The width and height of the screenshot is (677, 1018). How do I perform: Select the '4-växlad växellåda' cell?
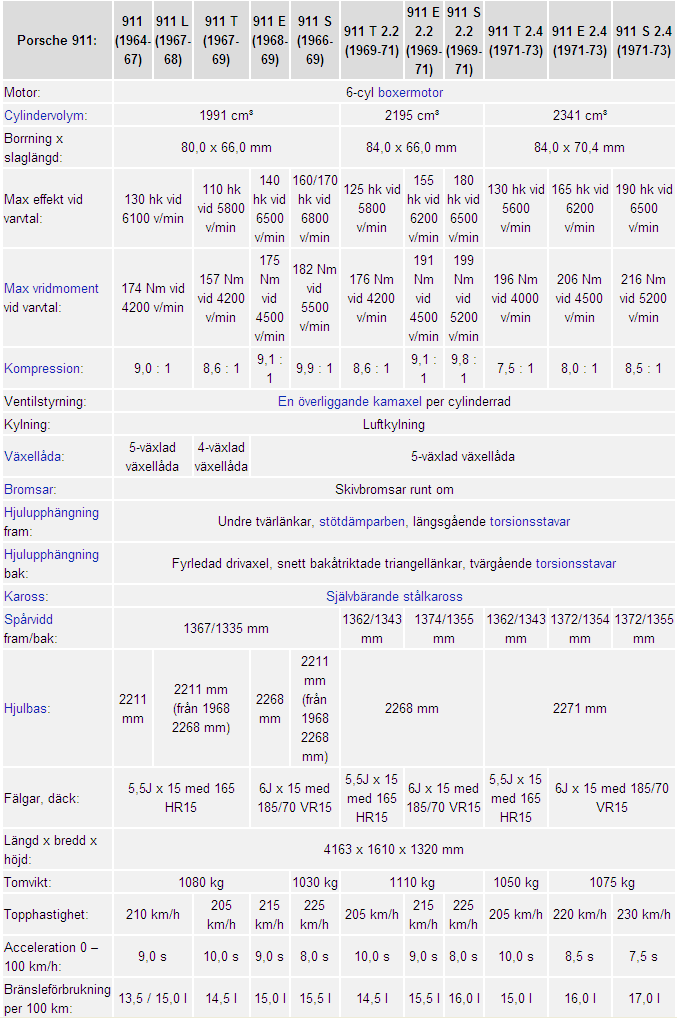click(221, 457)
